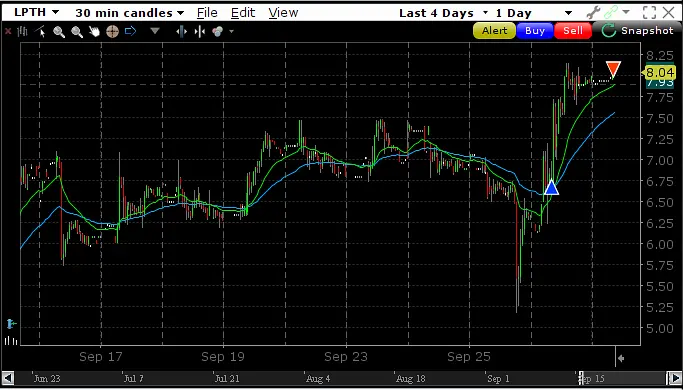Click the Sep 23 date axis label
This screenshot has width=683, height=390.
pyautogui.click(x=346, y=357)
